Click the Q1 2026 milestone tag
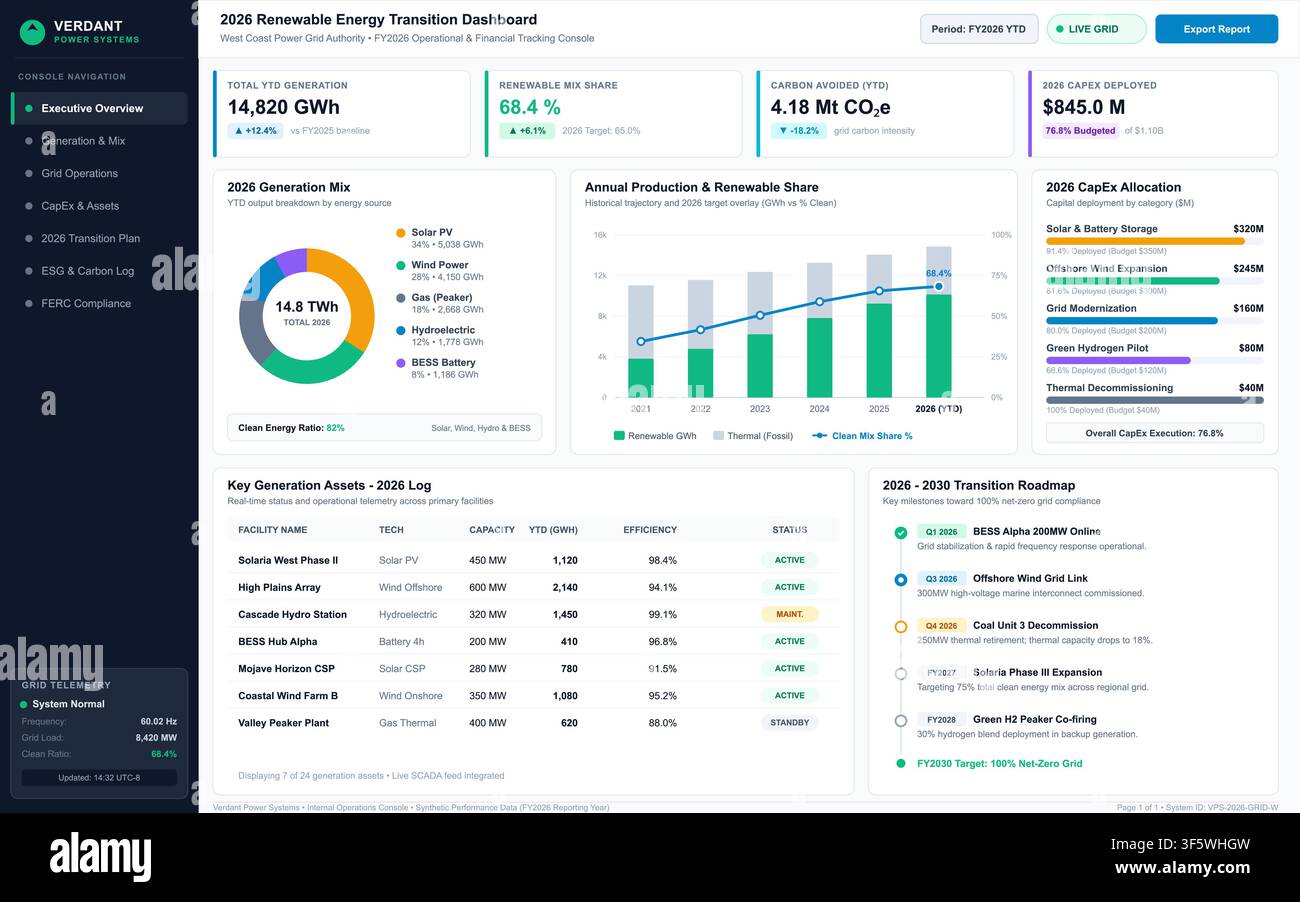This screenshot has height=902, width=1300. tap(941, 532)
